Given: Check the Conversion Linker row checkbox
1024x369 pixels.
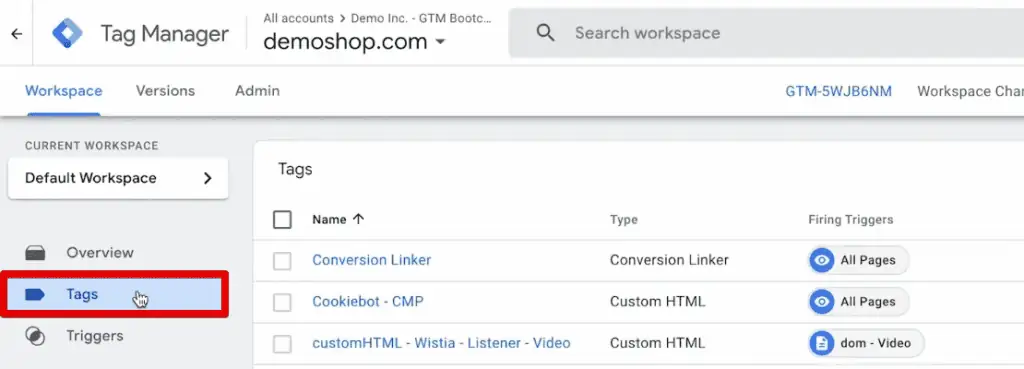Looking at the screenshot, I should [282, 261].
